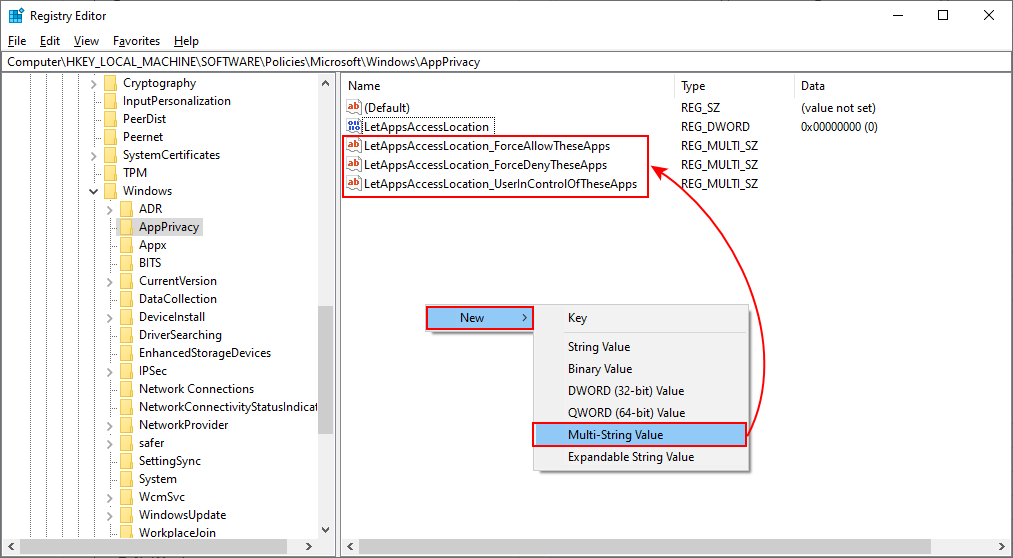This screenshot has height=558, width=1013.
Task: Open the New submenu in context menu
Action: [x=480, y=318]
